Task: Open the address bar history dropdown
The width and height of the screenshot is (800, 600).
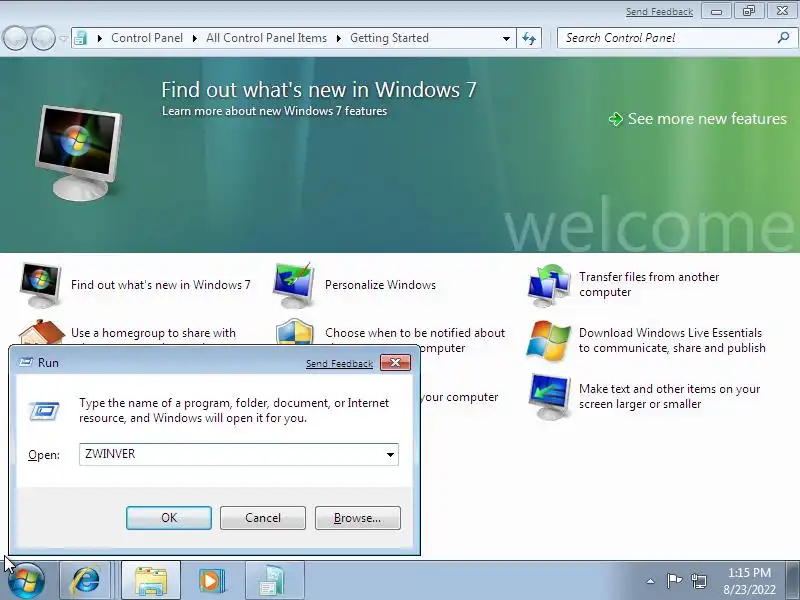Action: pyautogui.click(x=506, y=38)
